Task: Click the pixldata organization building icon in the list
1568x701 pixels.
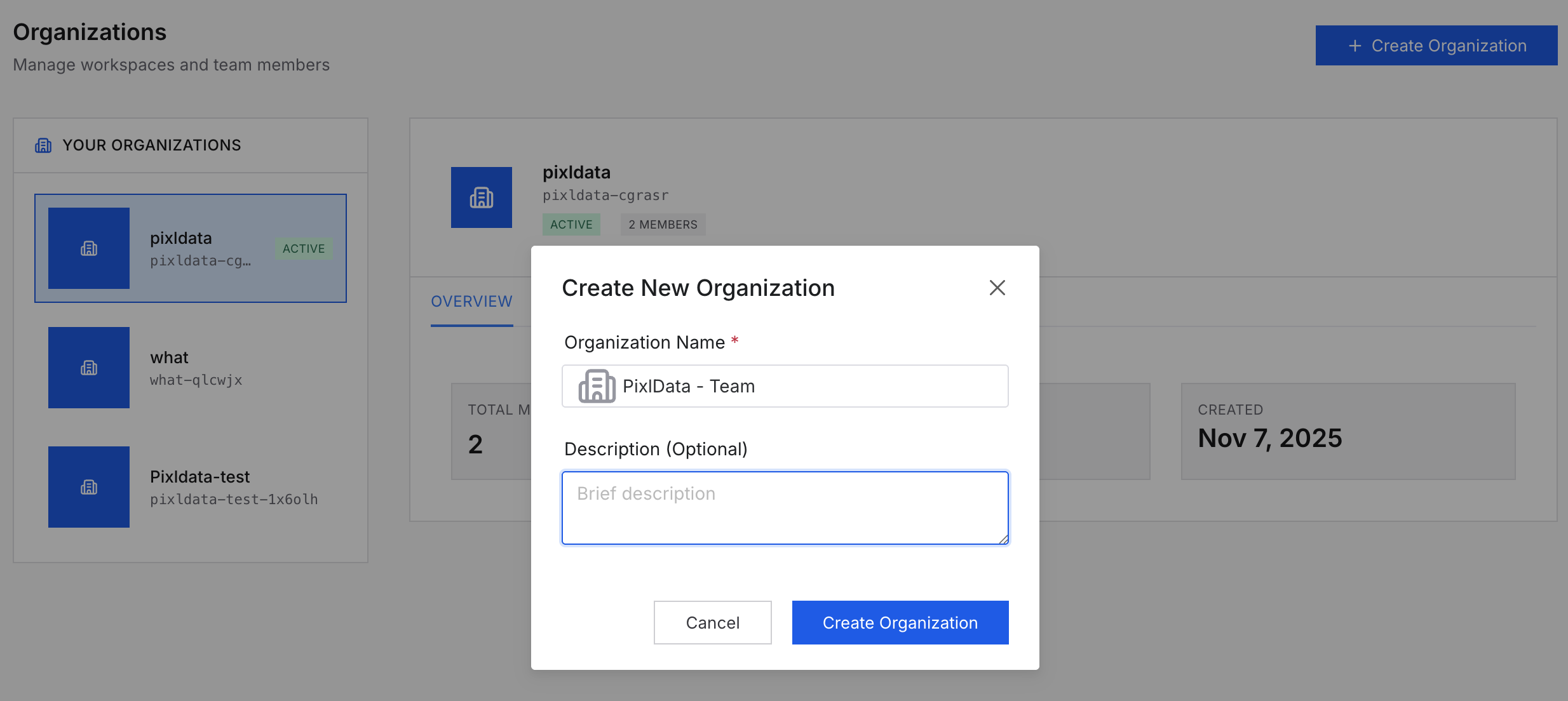Action: point(89,248)
